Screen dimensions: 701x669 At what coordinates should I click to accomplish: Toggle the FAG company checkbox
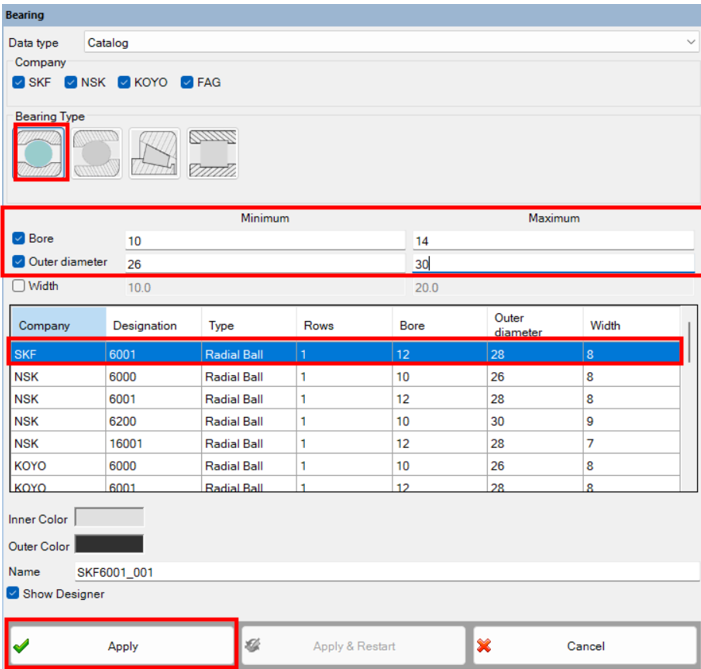[x=187, y=82]
